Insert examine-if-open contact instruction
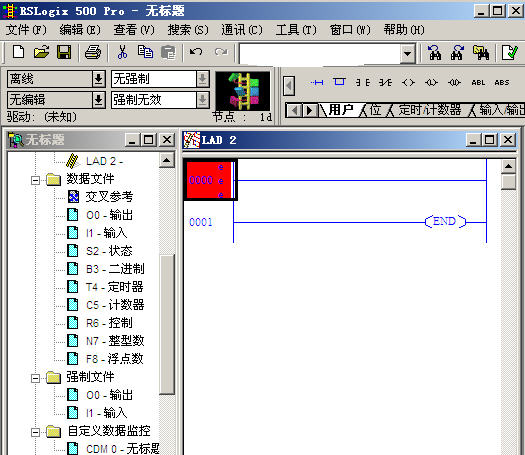Image resolution: width=525 pixels, height=455 pixels. [385, 82]
